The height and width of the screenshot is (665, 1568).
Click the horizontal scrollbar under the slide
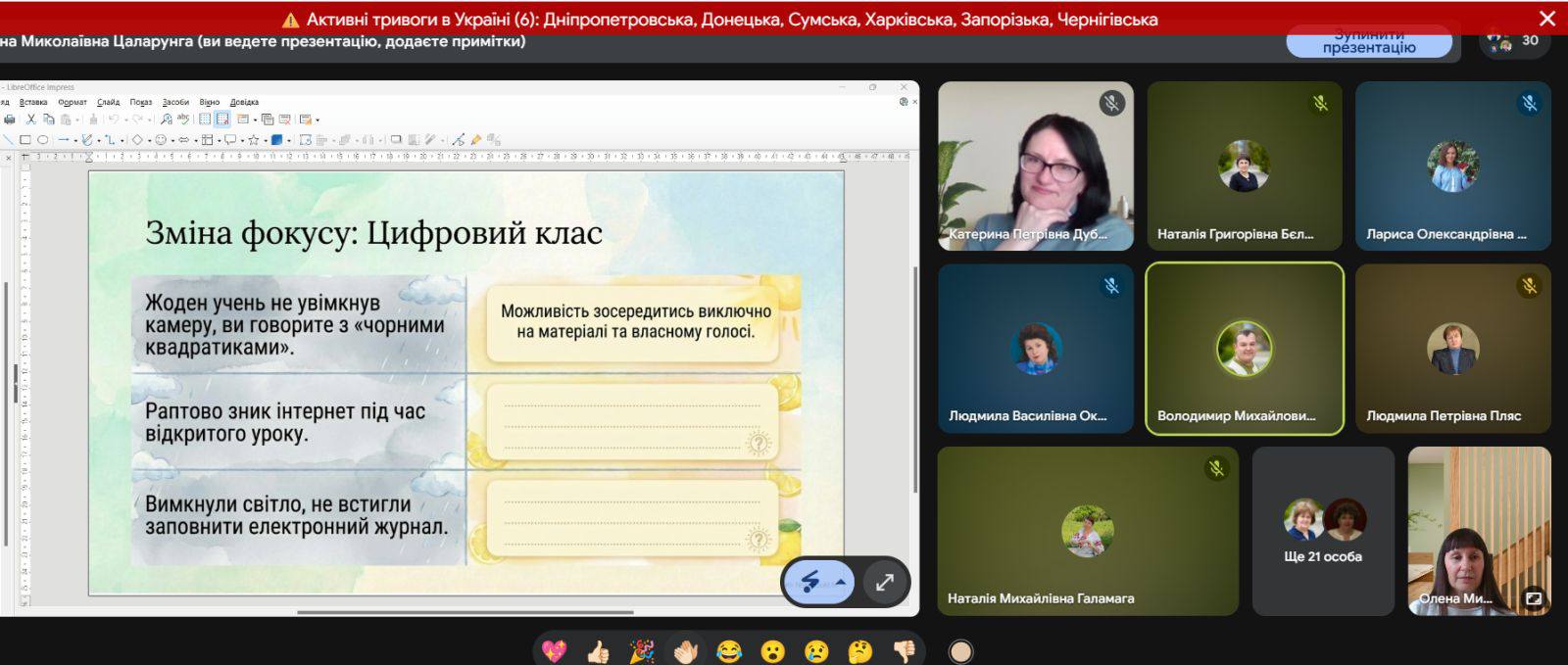coord(465,613)
